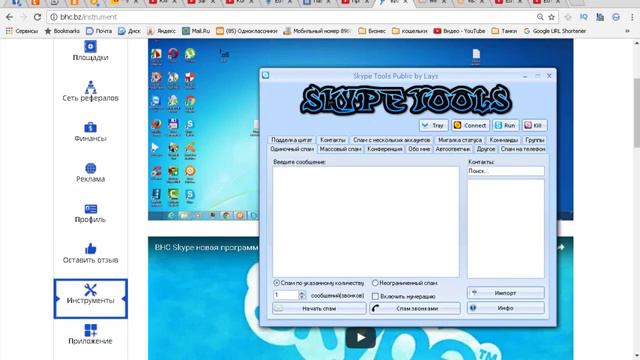This screenshot has height=360, width=640.
Task: Click the Firefox icon on the pictured desktop
Action: [156, 124]
